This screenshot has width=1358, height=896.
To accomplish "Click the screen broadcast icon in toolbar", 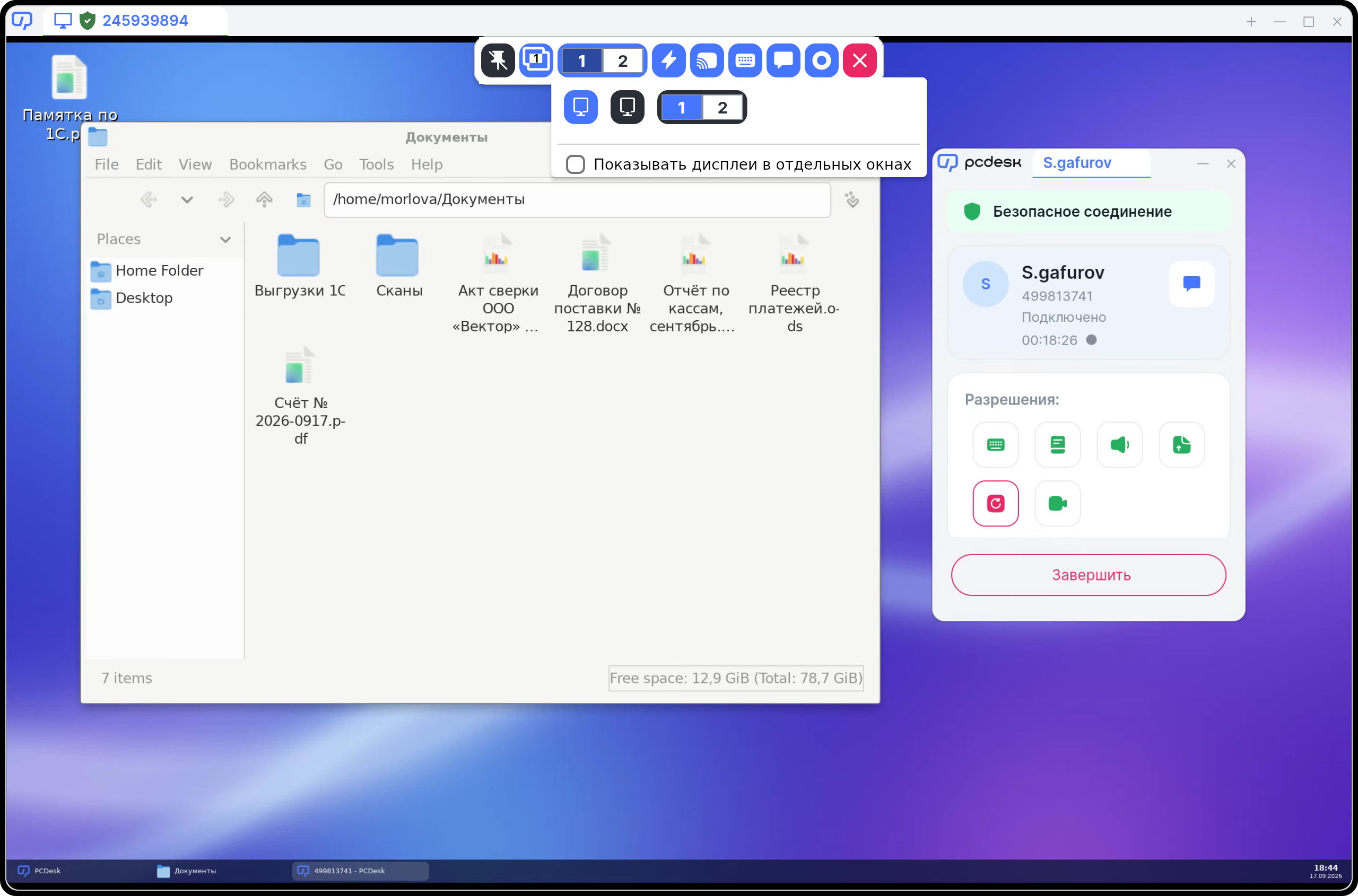I will click(707, 60).
